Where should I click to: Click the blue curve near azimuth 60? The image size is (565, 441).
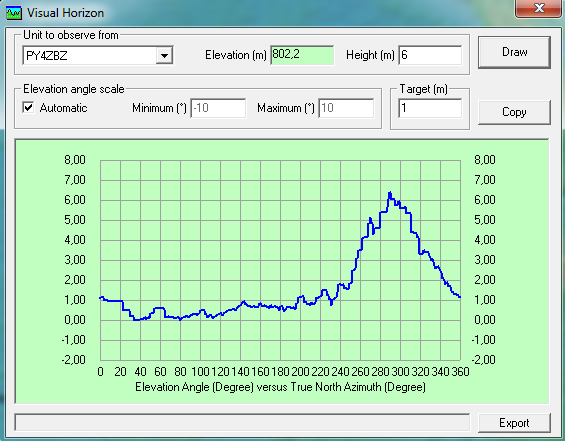pos(160,308)
